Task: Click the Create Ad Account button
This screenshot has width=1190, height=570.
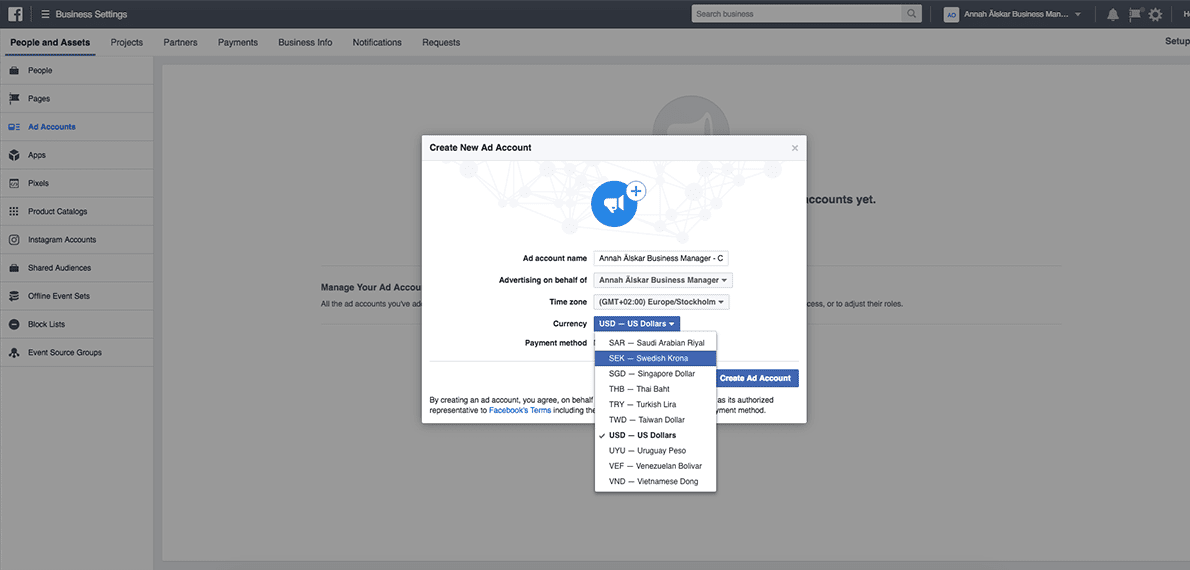Action: coord(756,378)
